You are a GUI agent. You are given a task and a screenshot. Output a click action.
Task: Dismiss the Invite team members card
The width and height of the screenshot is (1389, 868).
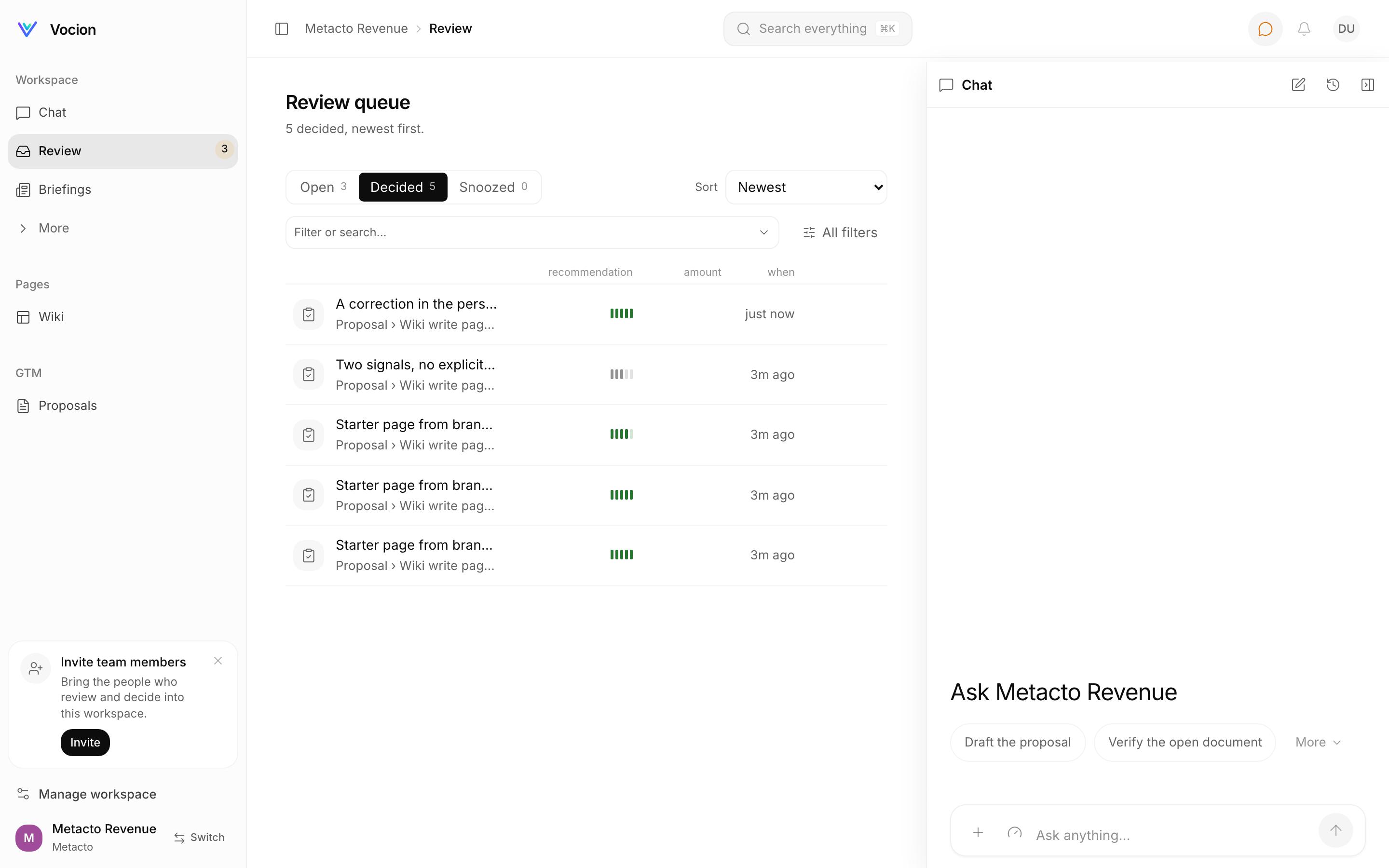(218, 661)
